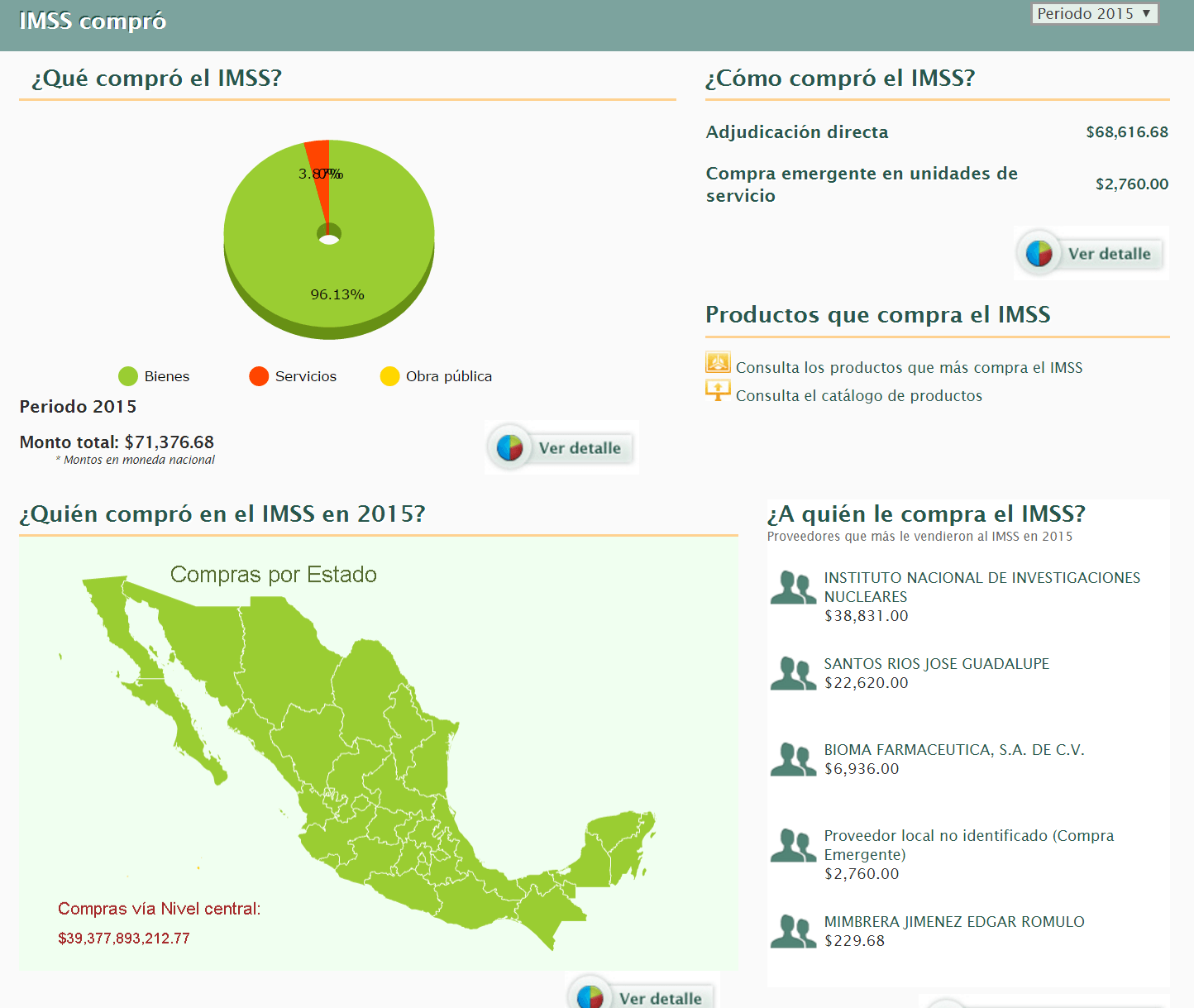Select supplier BIOMA FARMACEUTICA, S.A. DE C.V.
The width and height of the screenshot is (1194, 1008).
(954, 750)
